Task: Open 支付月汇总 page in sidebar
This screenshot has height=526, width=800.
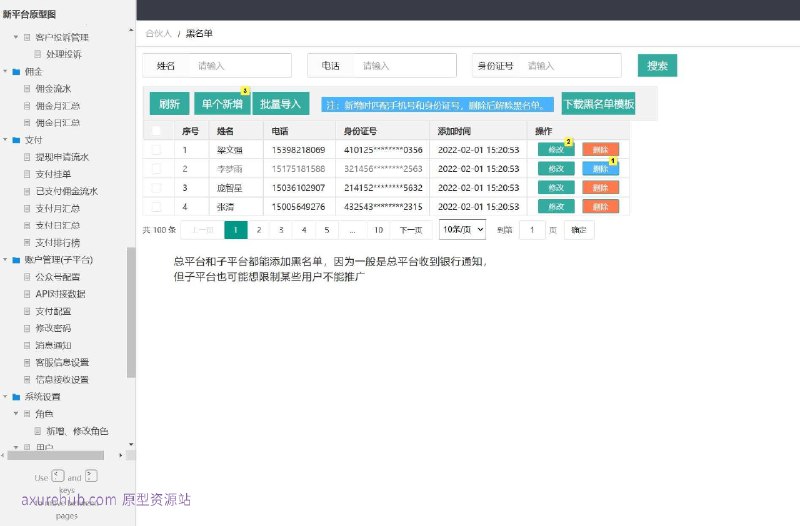Action: [58, 208]
